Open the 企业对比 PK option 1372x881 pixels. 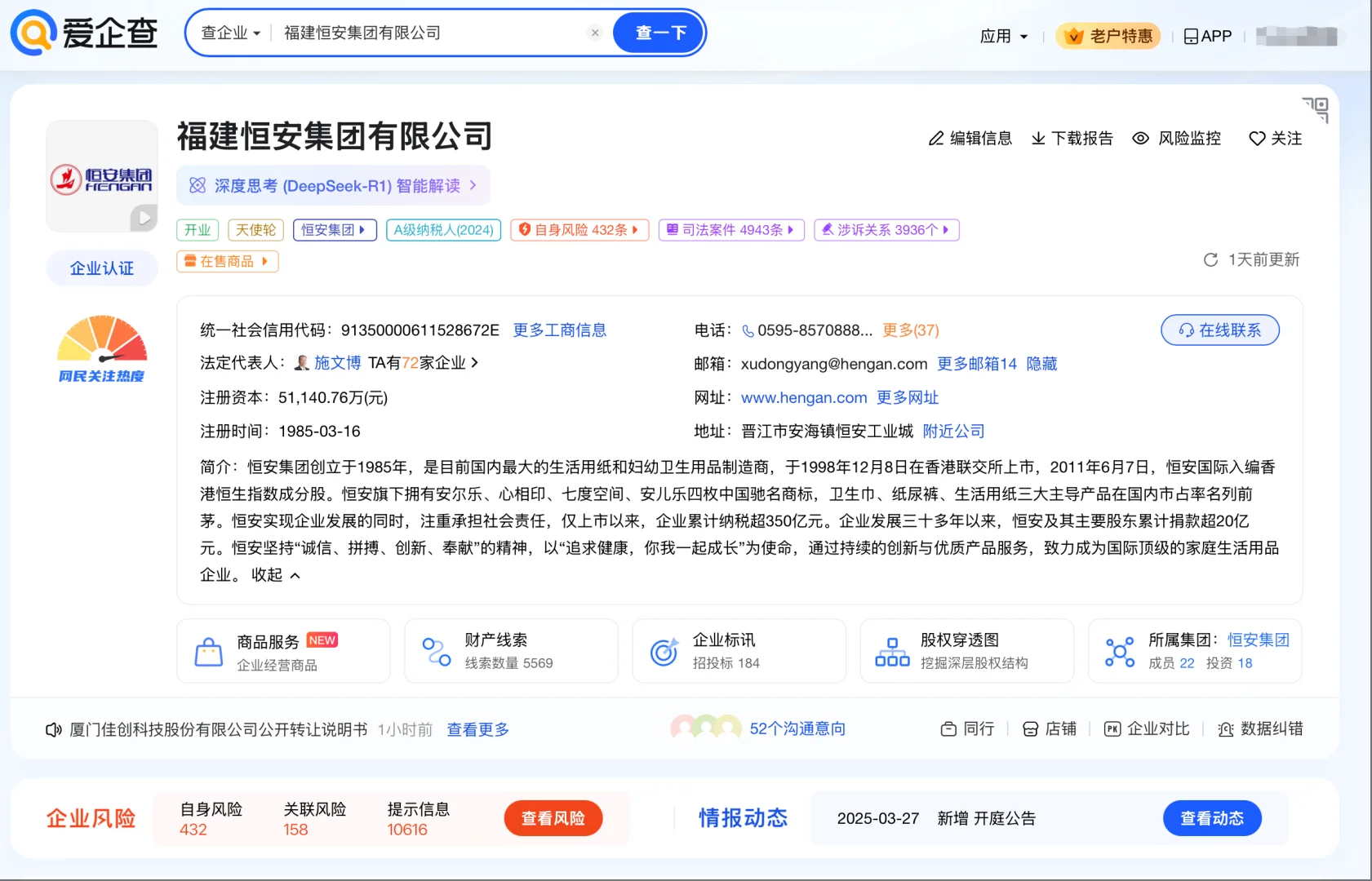tap(1147, 728)
